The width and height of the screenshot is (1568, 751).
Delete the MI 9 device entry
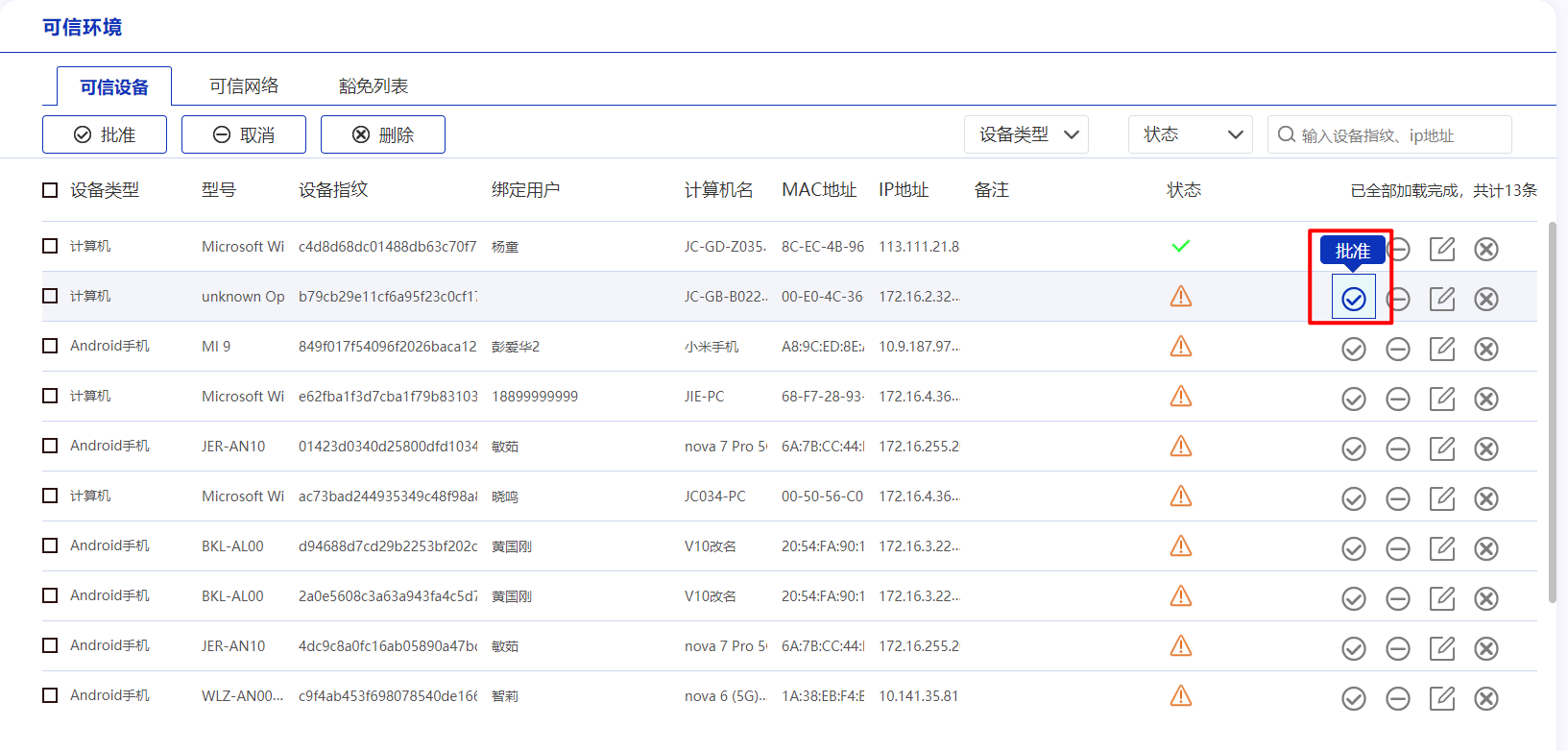[1486, 349]
